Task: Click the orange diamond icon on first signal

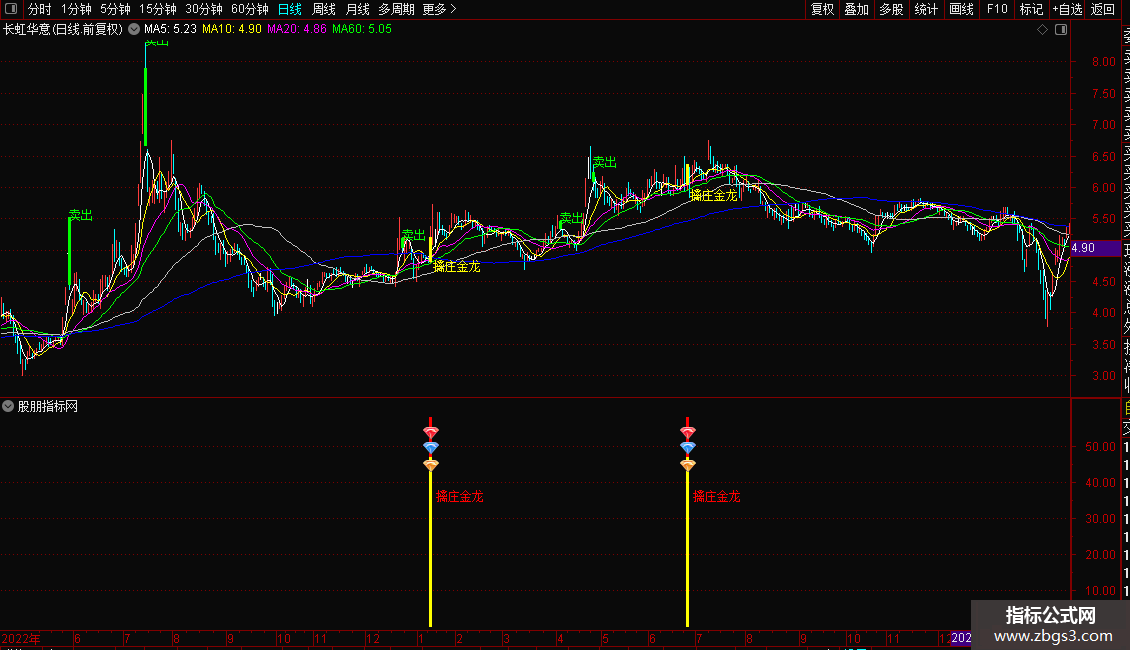Action: point(430,465)
